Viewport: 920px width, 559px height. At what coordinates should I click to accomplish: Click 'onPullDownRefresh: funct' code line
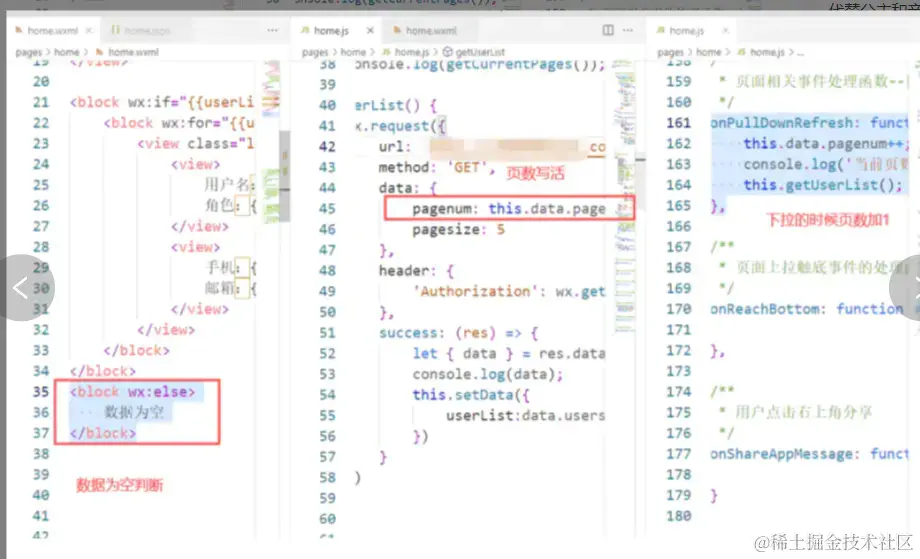810,123
